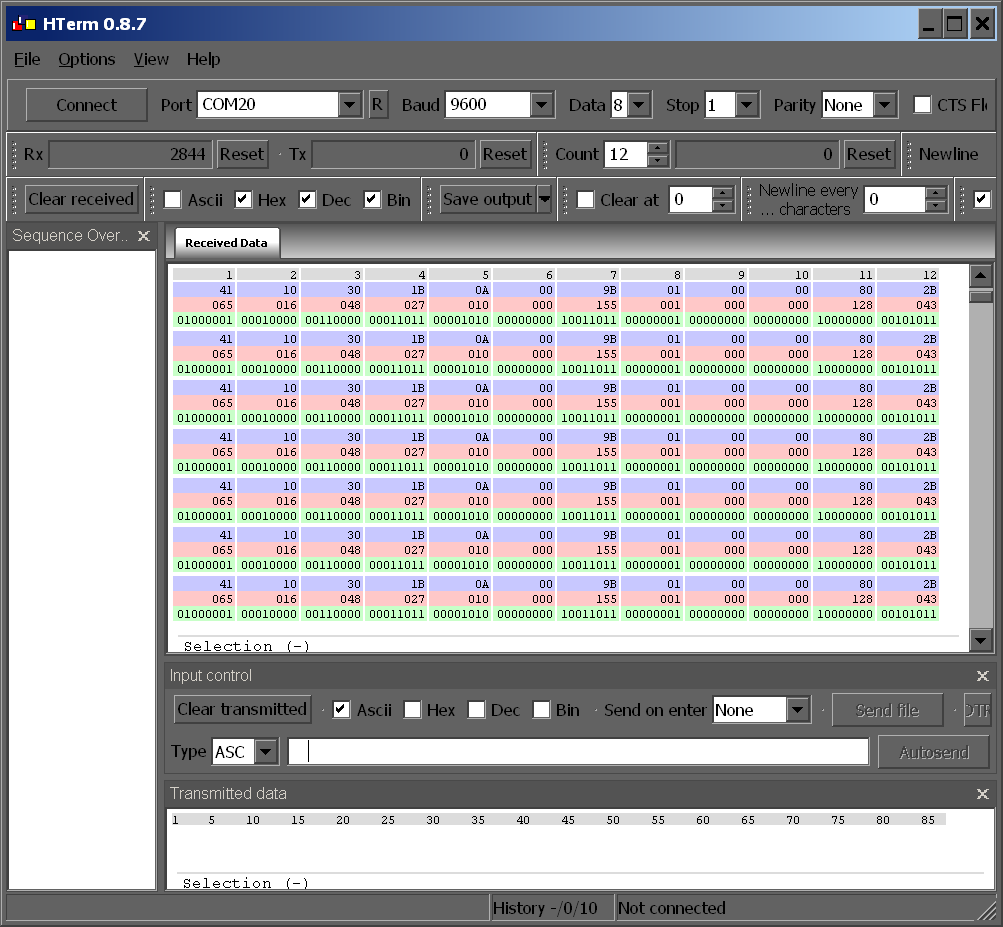
Task: Increase the Count spinner value
Action: click(x=658, y=148)
